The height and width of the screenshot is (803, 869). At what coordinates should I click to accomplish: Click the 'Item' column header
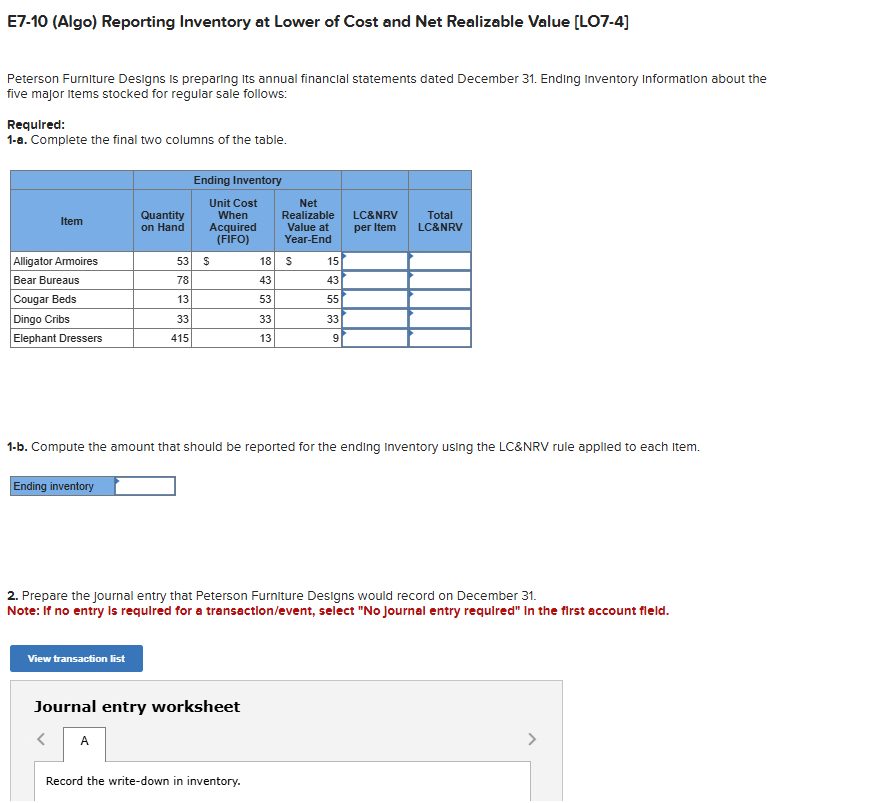point(72,221)
